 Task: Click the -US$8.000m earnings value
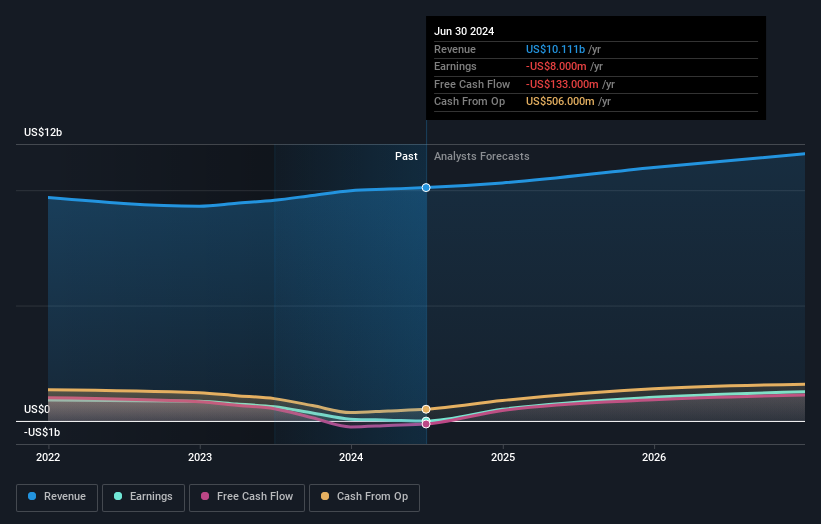coord(556,66)
